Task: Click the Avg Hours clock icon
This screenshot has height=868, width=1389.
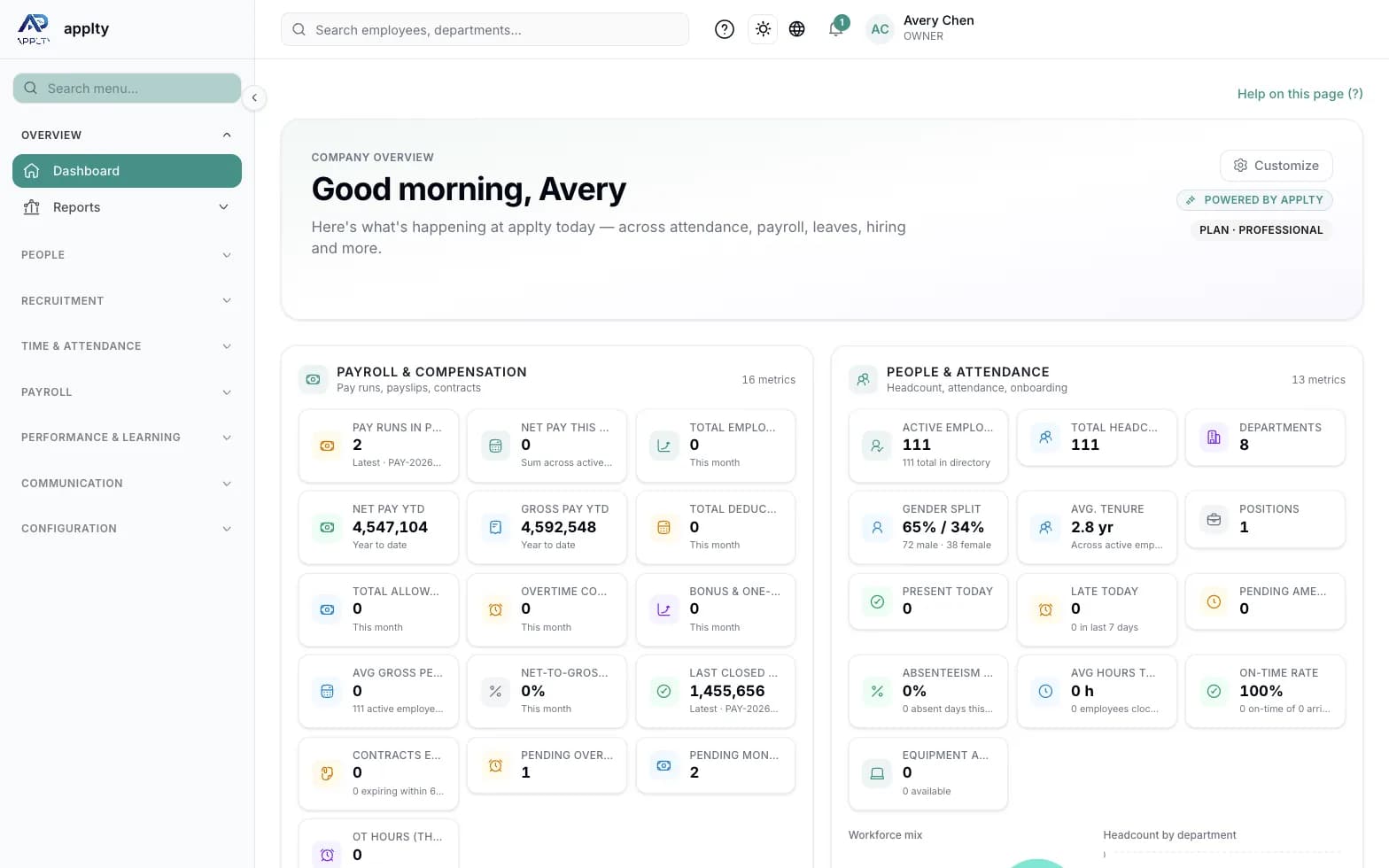Action: click(x=1045, y=691)
